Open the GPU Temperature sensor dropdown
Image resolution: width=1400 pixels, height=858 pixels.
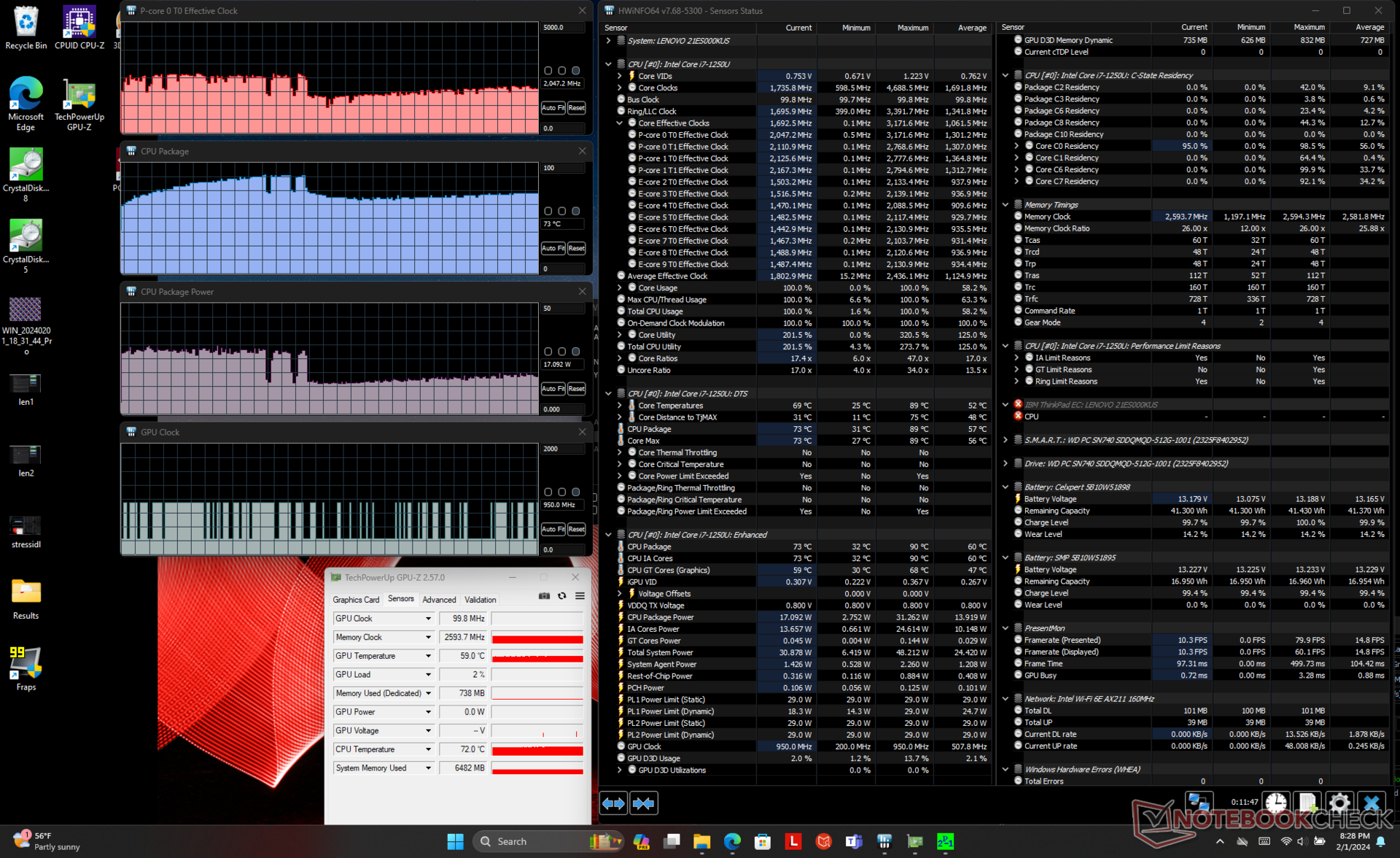coord(428,656)
